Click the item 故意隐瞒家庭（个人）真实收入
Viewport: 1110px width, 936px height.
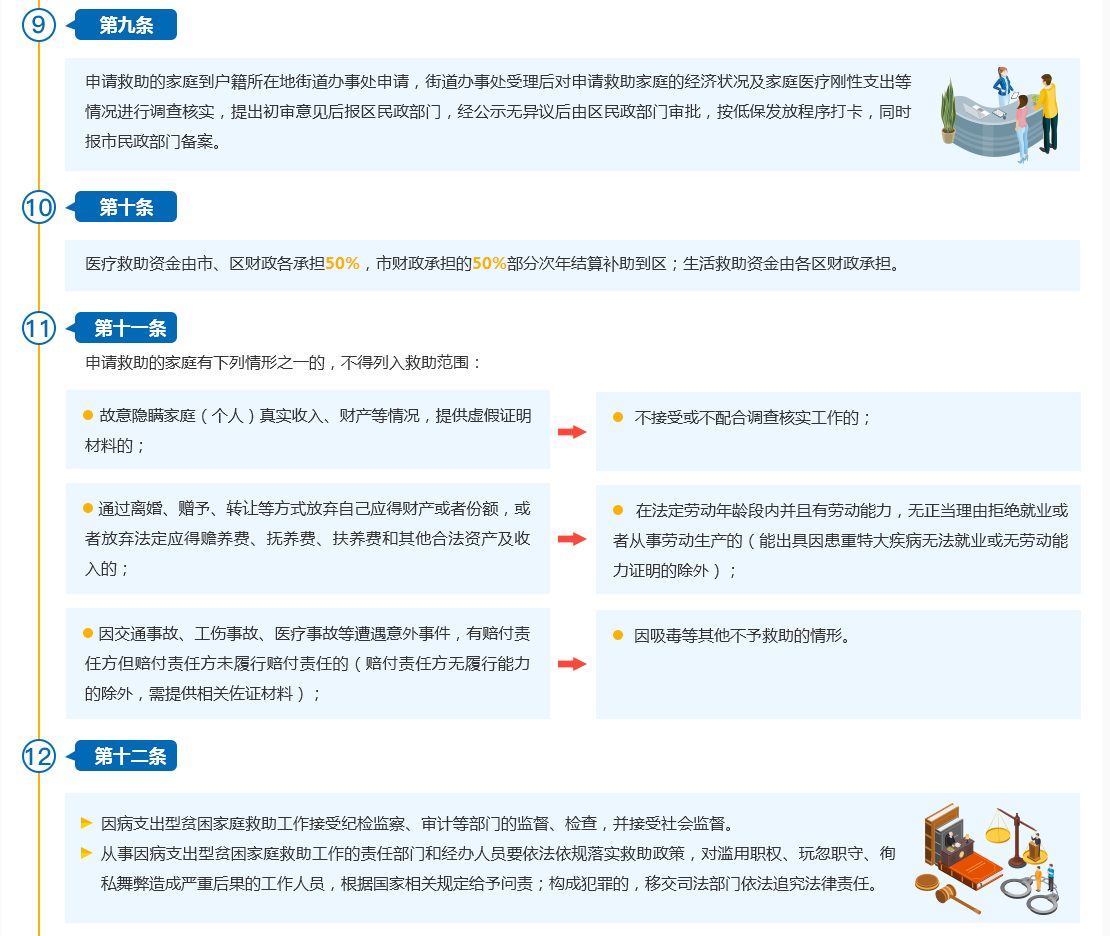pos(308,430)
